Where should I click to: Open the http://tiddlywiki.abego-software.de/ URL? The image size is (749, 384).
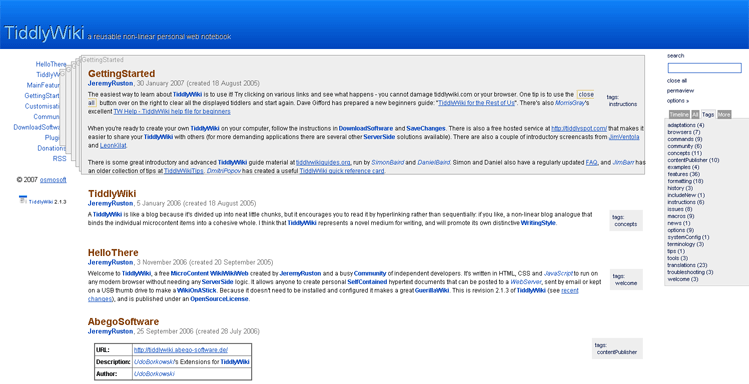(181, 350)
